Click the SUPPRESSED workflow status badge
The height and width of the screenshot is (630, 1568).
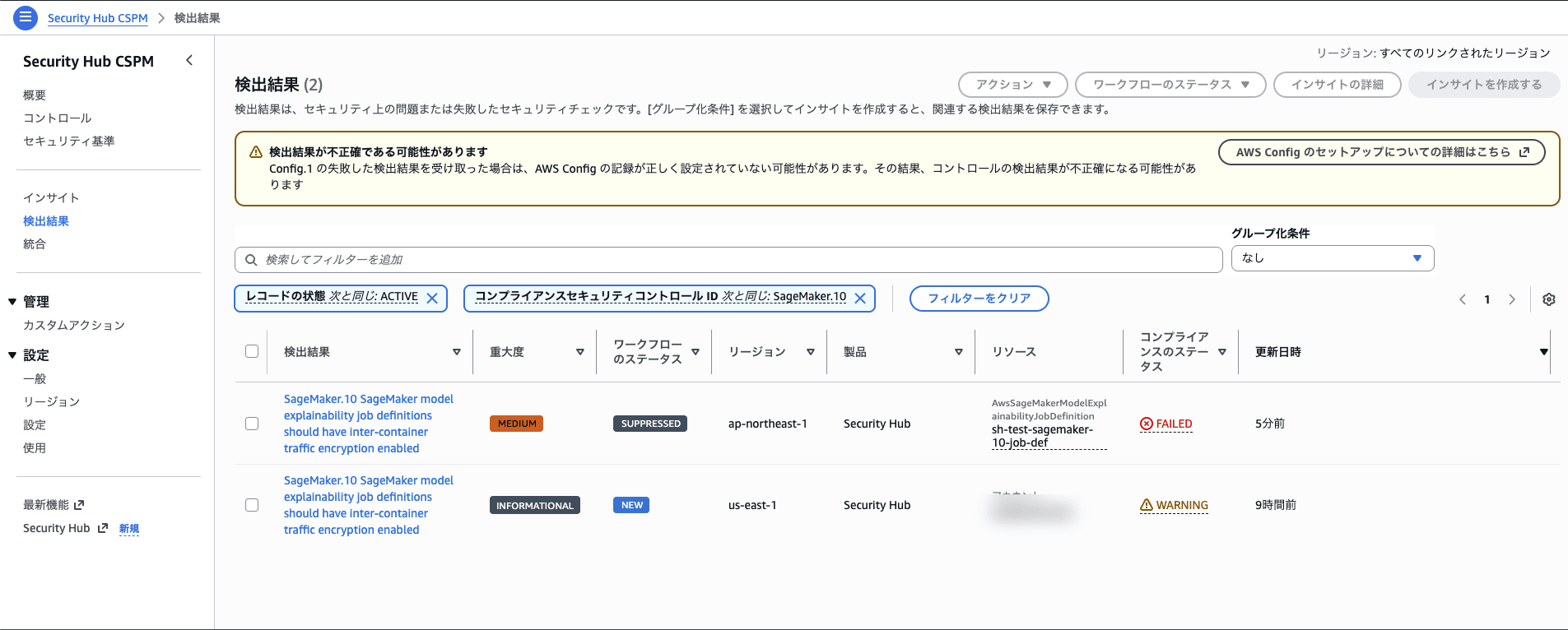[x=650, y=424]
